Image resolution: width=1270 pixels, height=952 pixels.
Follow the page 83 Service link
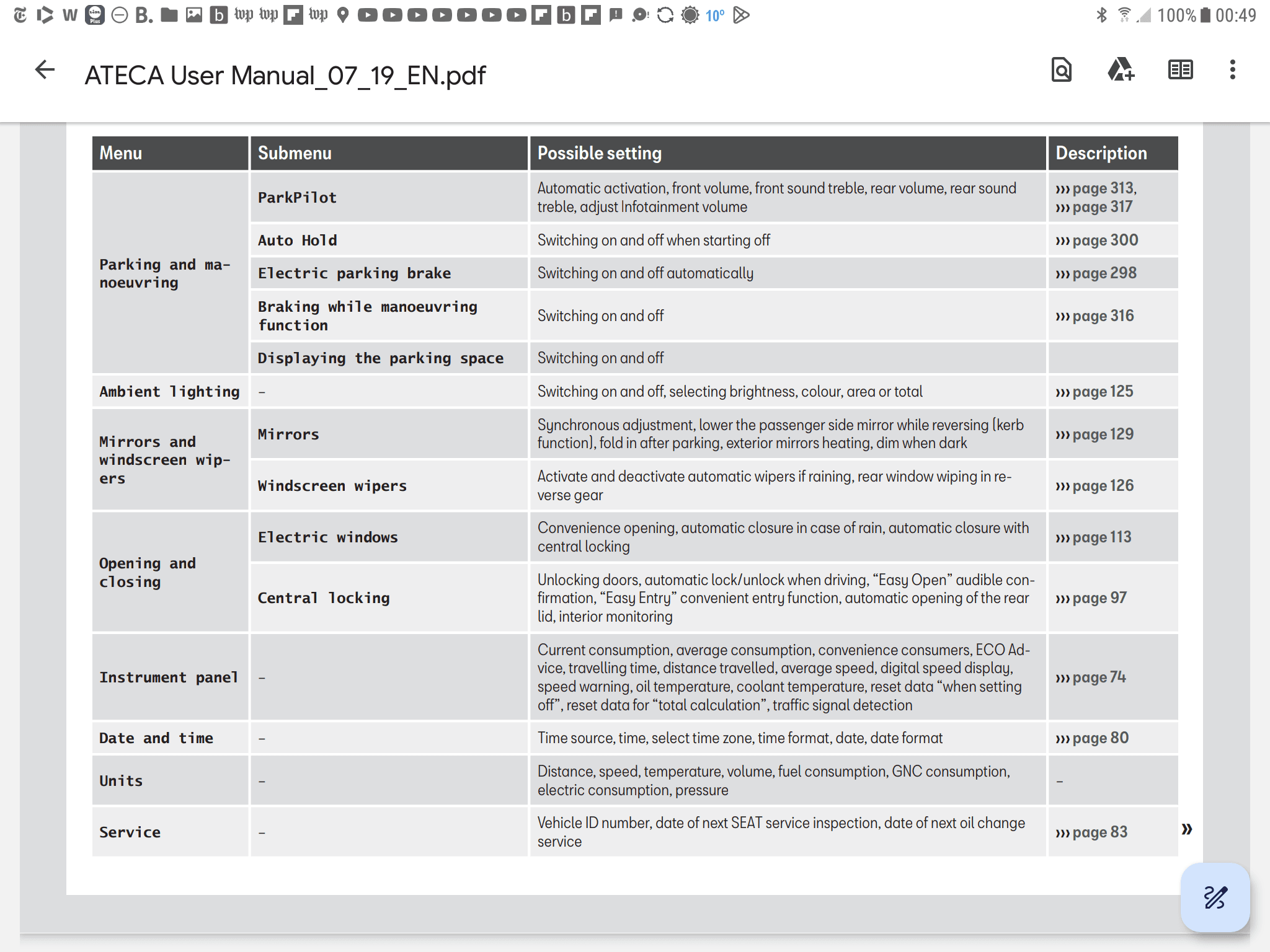tap(1091, 832)
